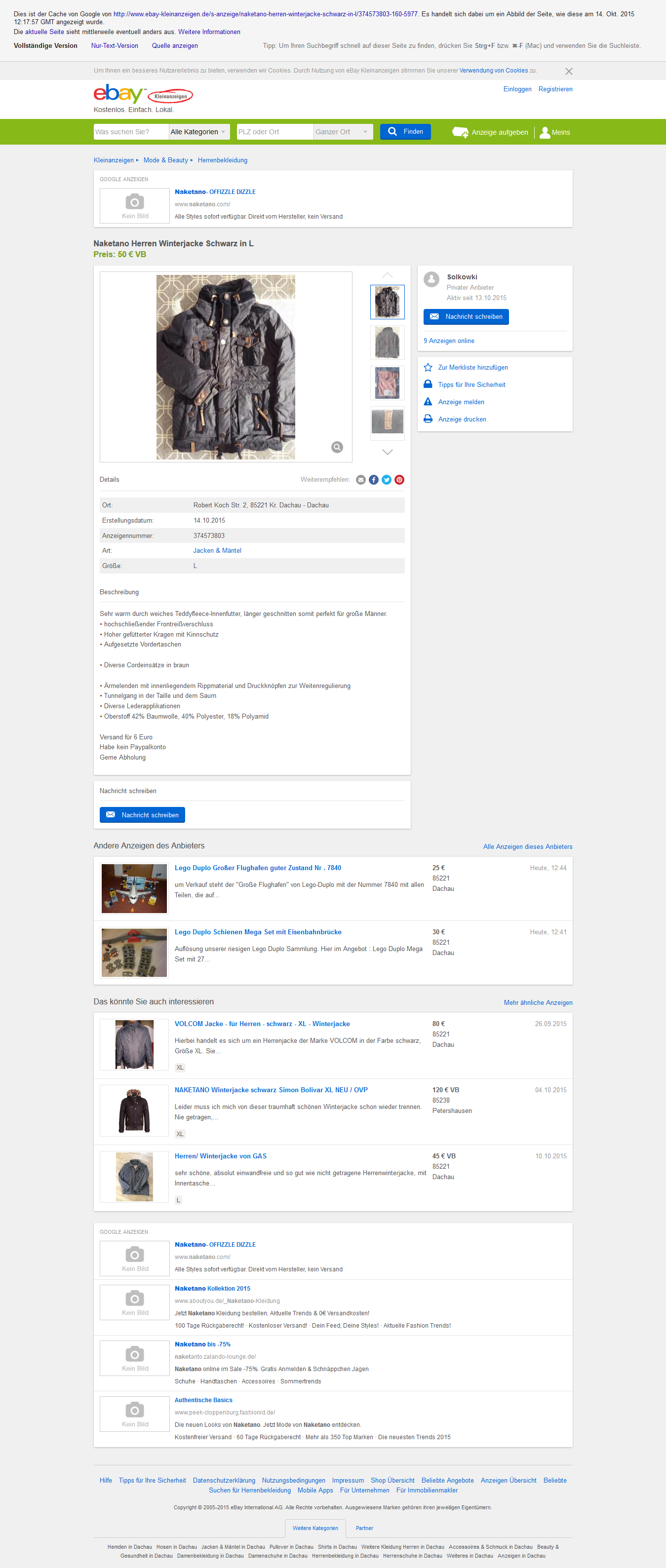Open Alle Anzeigen dieses Anbieters
Screen dimensions: 666x1568
528,847
